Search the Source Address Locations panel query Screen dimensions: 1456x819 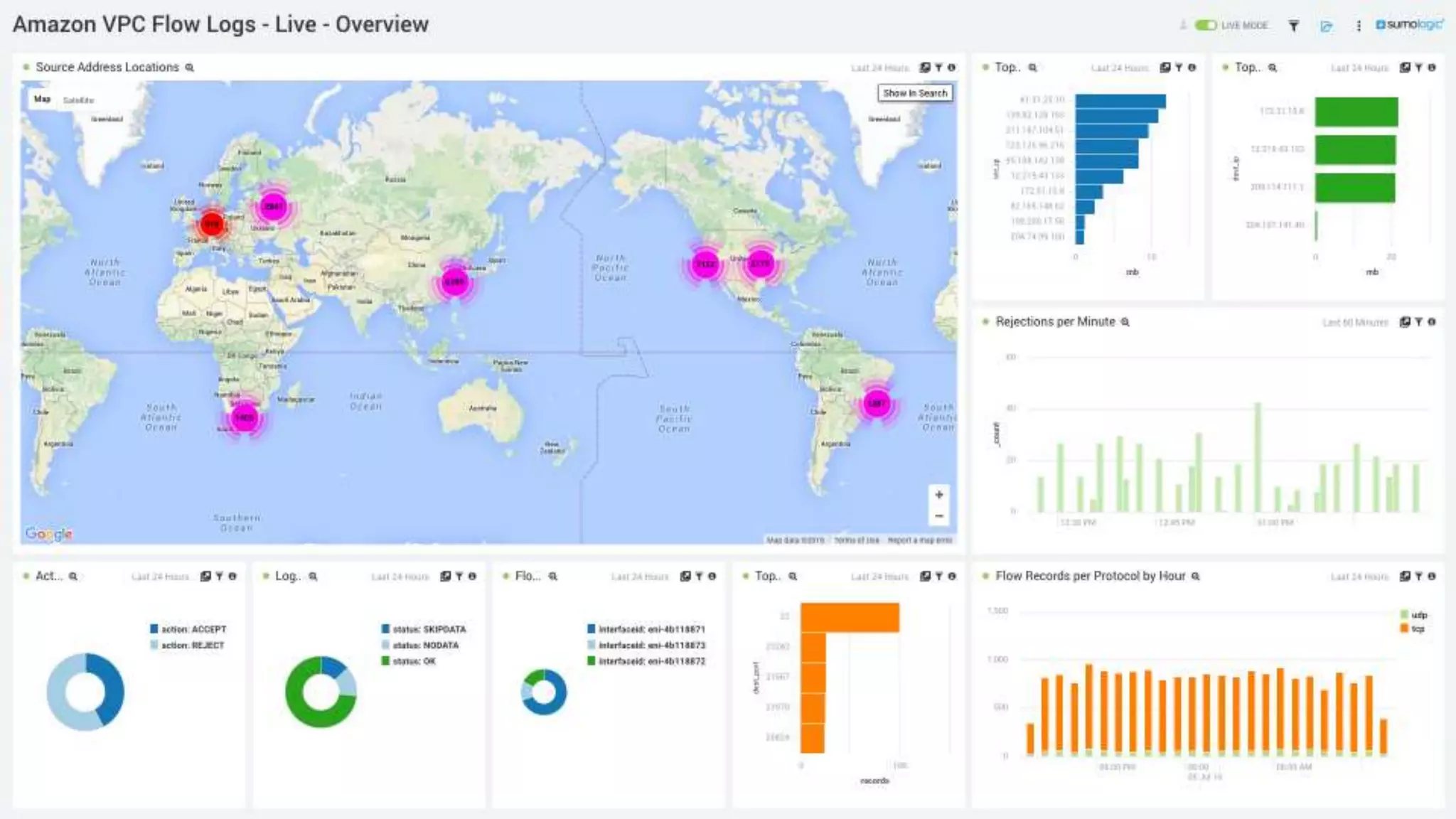[x=190, y=68]
